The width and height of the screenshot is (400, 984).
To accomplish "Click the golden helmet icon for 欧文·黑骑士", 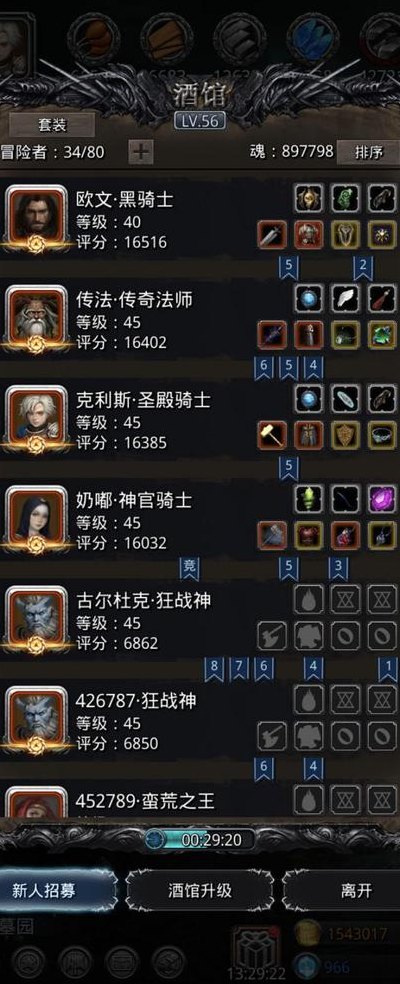I will (x=309, y=198).
